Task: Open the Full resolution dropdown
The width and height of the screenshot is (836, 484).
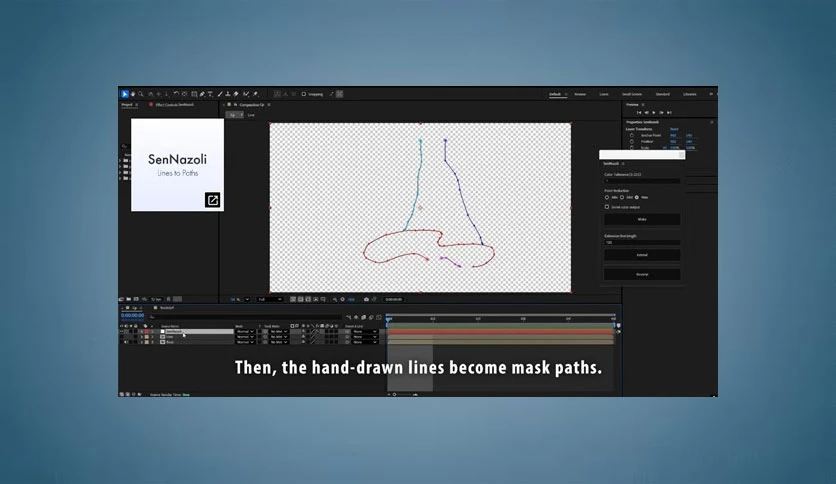Action: [270, 300]
